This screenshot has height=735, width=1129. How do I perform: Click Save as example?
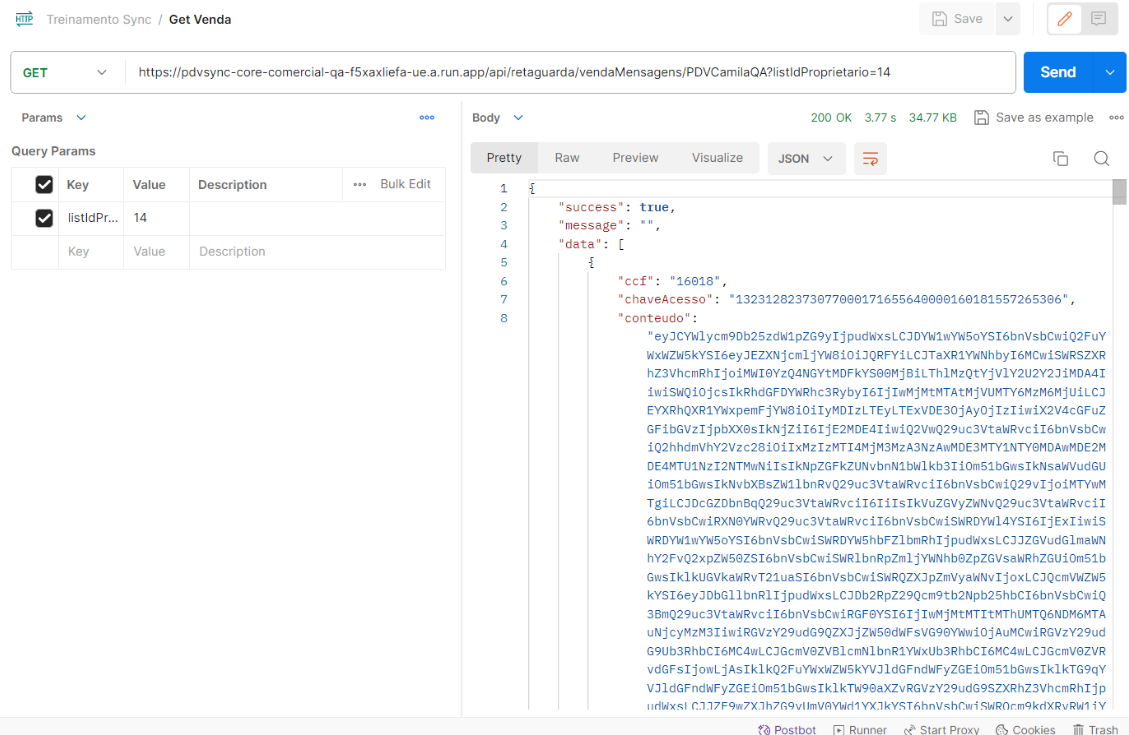pos(1034,117)
